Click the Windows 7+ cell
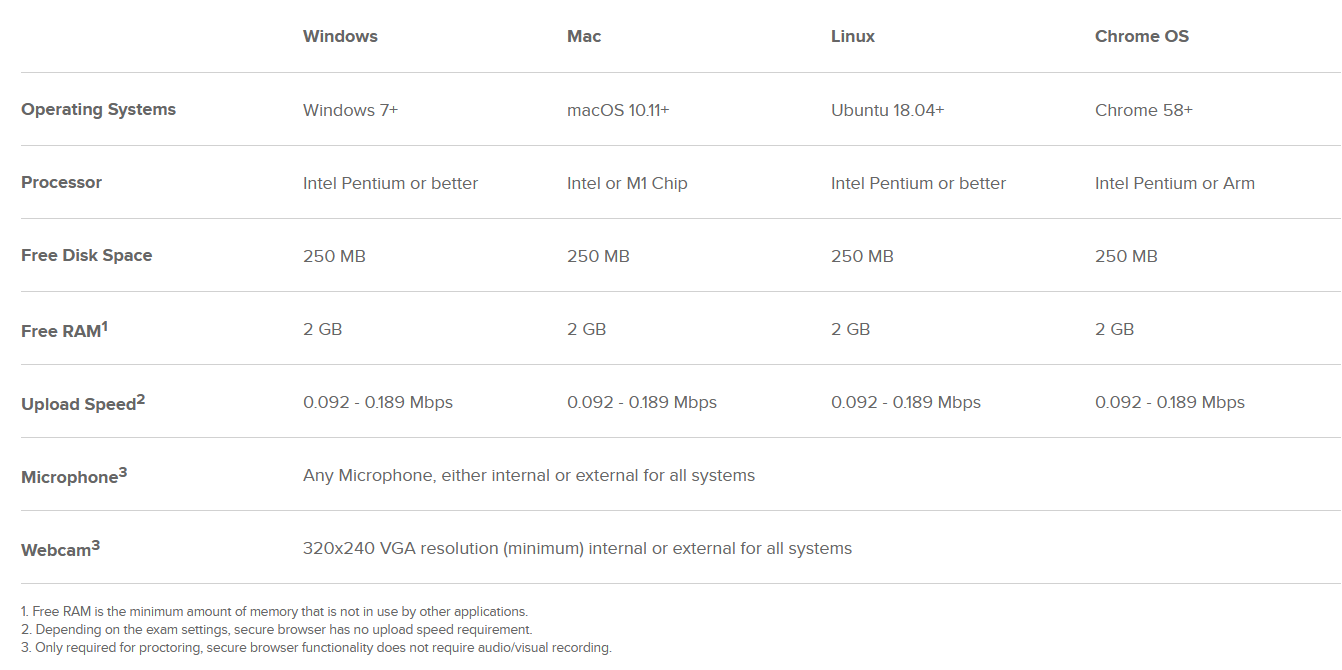 350,110
